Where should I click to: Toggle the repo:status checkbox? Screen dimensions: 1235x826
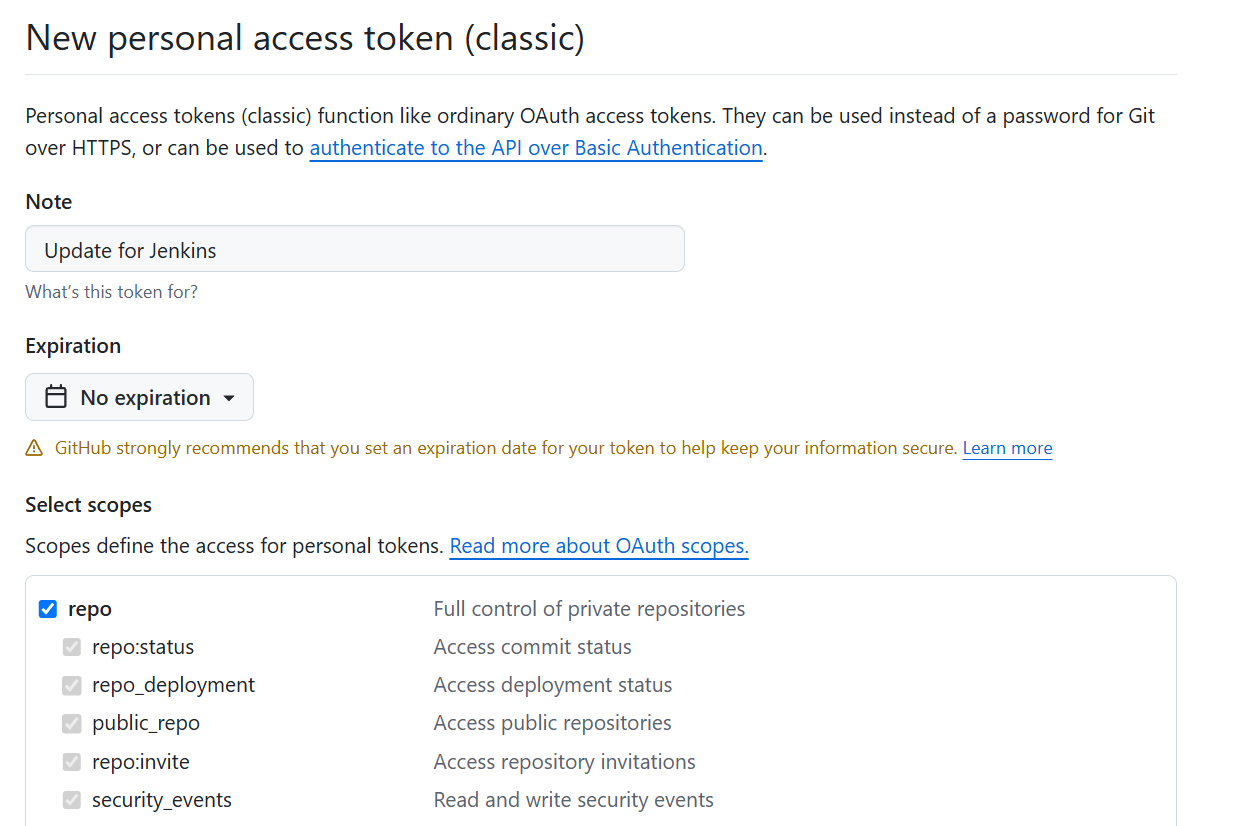pos(72,647)
